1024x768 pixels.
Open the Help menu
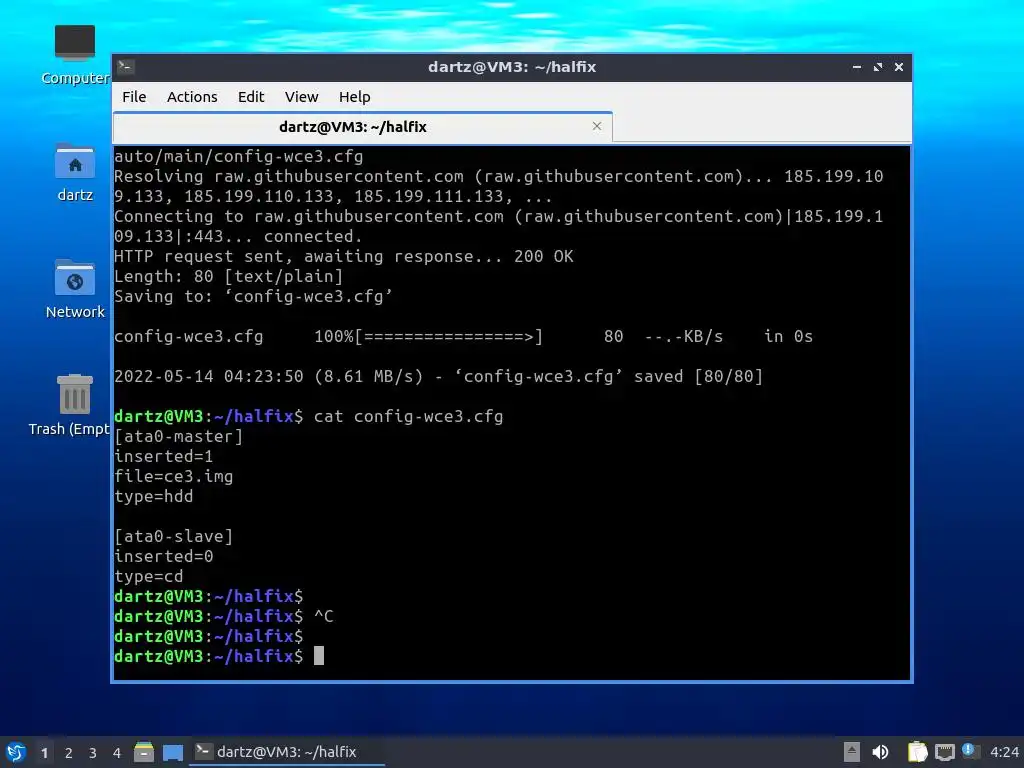(x=355, y=97)
